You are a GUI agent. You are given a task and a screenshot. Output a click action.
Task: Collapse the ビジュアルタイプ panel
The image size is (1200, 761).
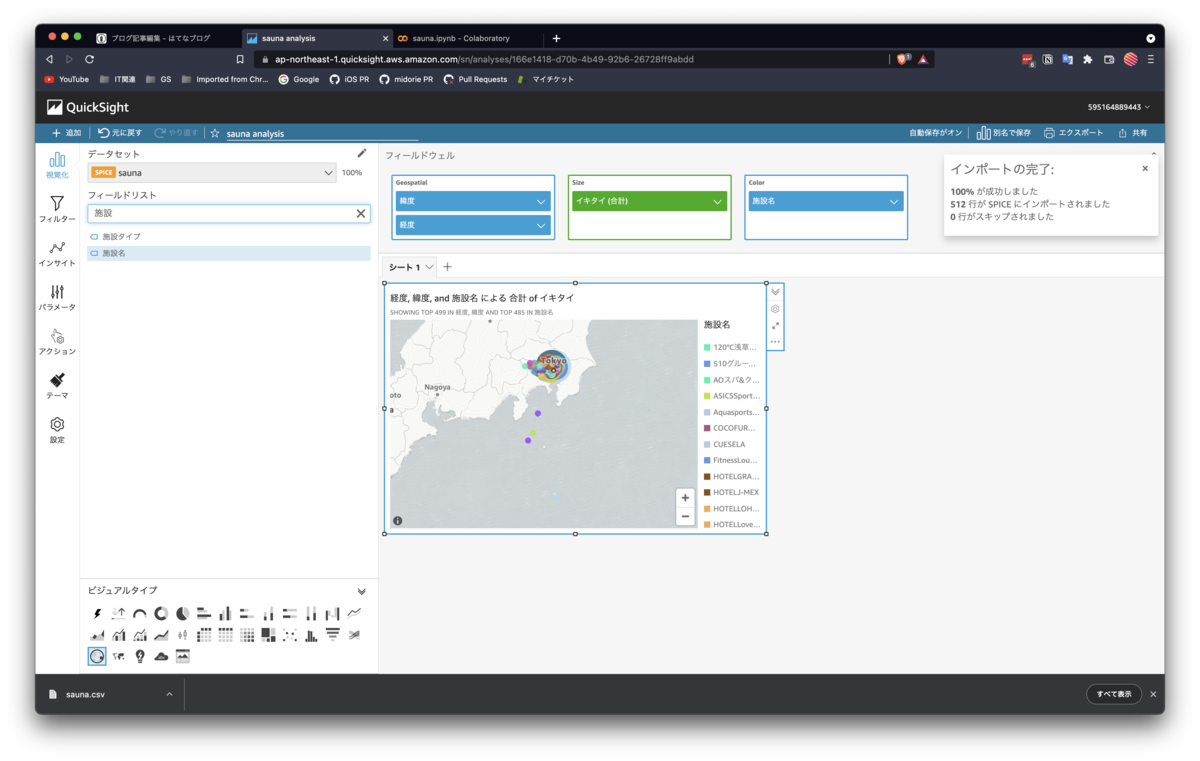tap(362, 591)
